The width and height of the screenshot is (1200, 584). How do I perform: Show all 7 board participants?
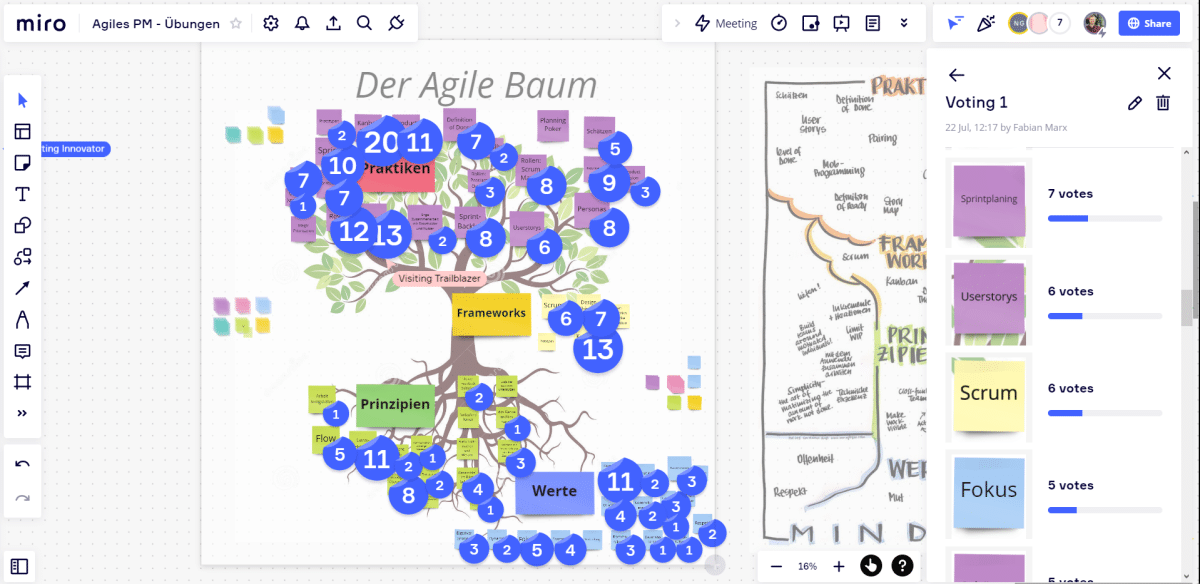(x=1059, y=23)
